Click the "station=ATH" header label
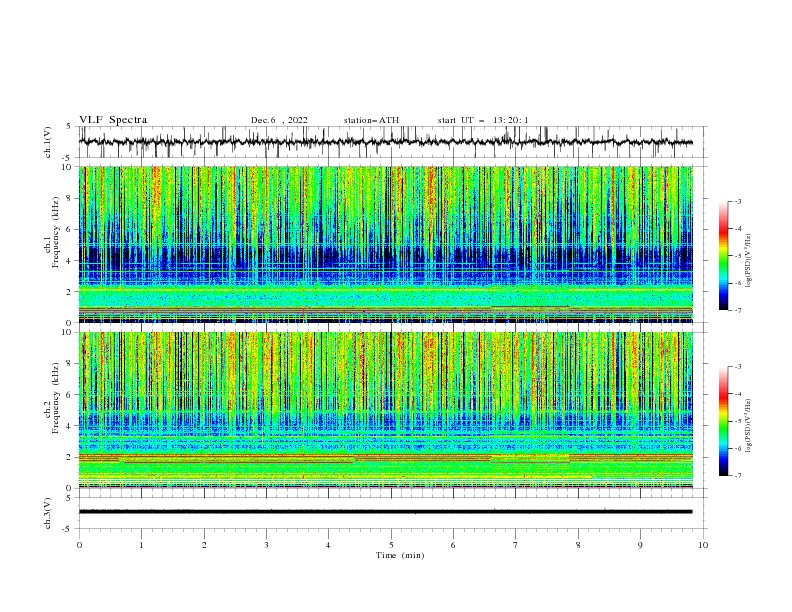The image size is (792, 612). click(x=371, y=120)
